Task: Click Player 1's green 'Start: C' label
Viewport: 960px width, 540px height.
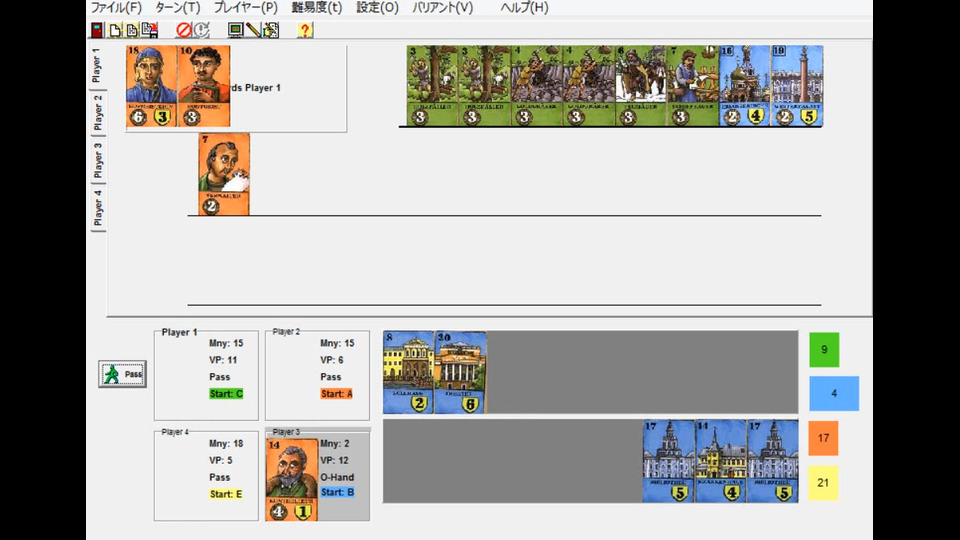Action: [226, 394]
